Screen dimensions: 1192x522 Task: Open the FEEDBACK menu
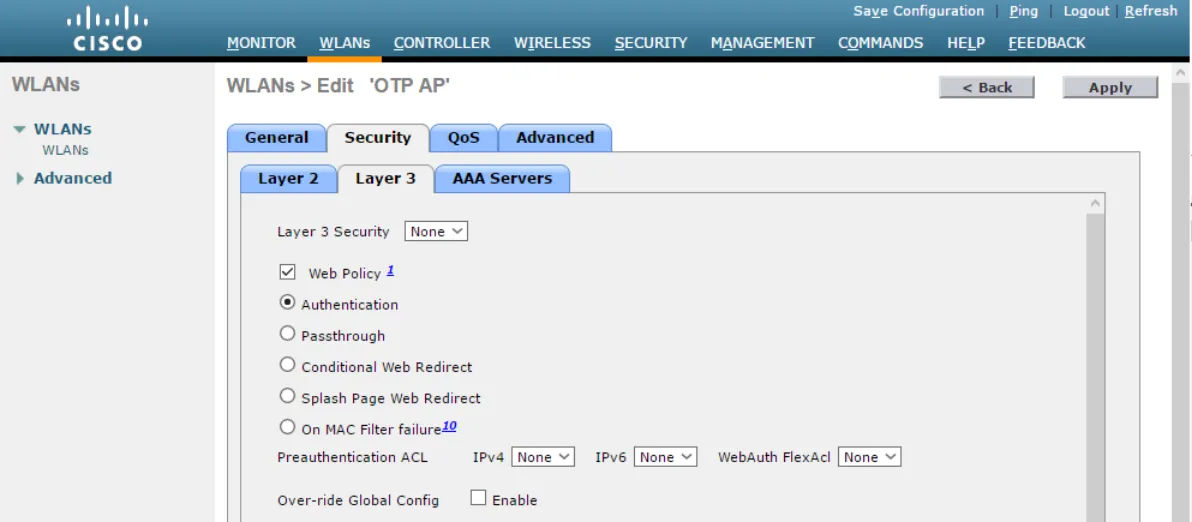[1047, 43]
